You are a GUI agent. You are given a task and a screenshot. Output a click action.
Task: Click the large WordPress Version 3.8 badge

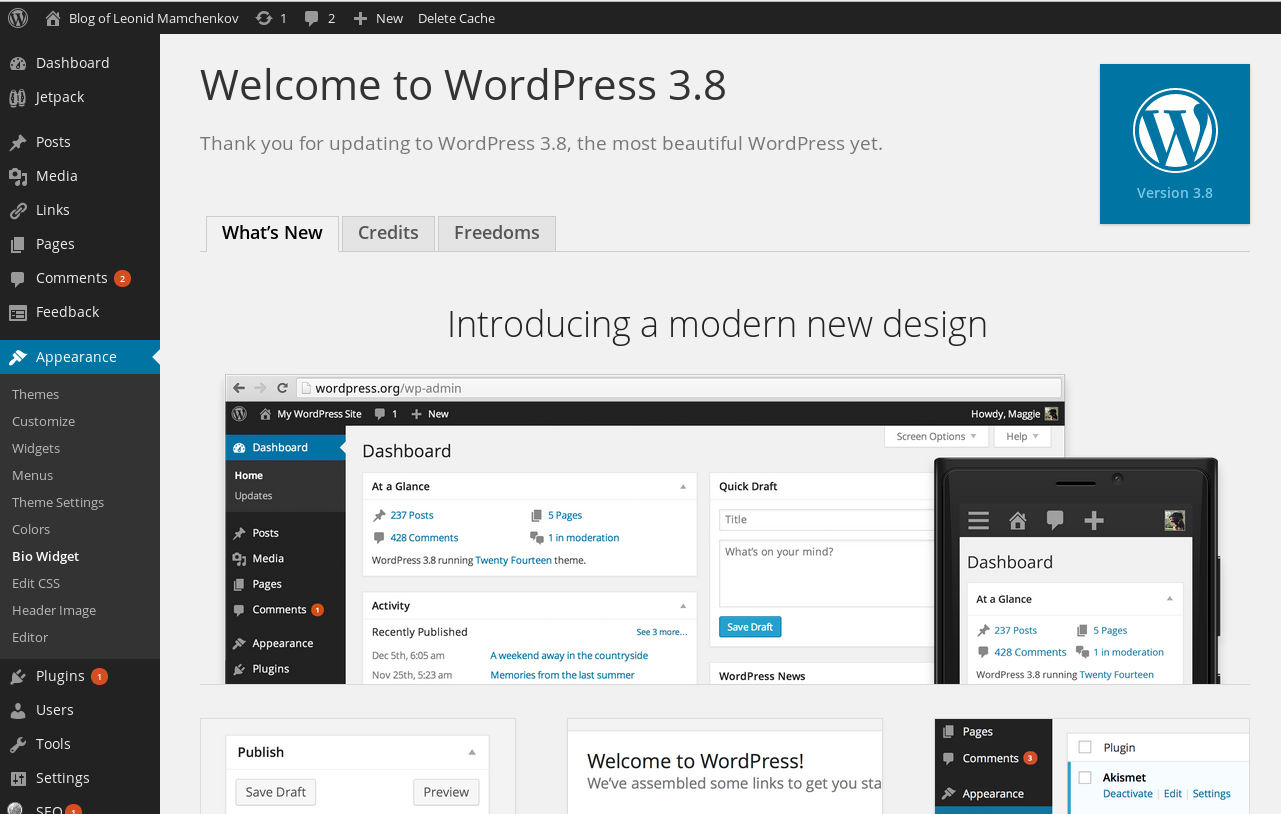tap(1175, 144)
